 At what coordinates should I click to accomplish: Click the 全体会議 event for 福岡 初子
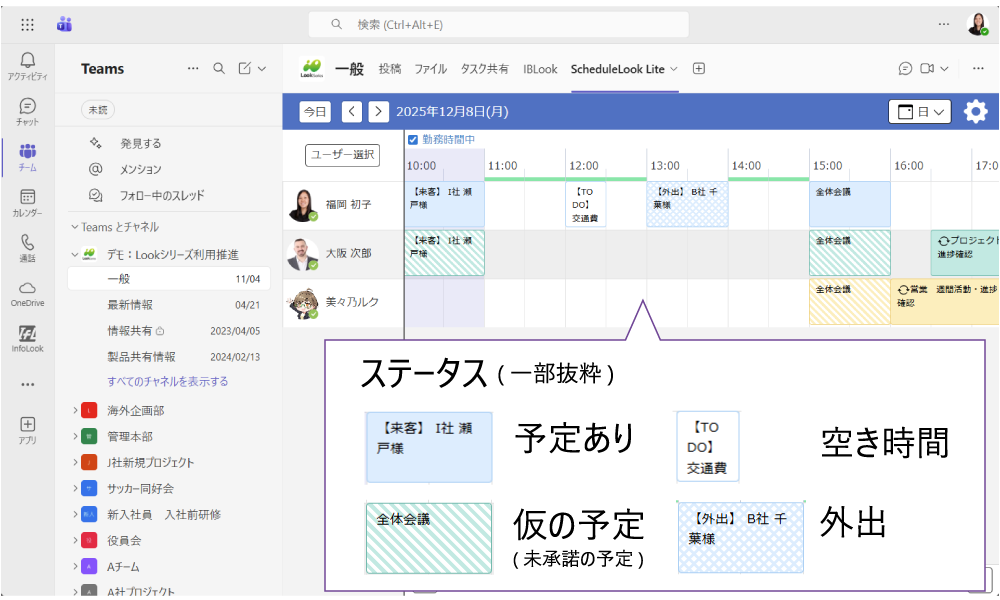[849, 203]
